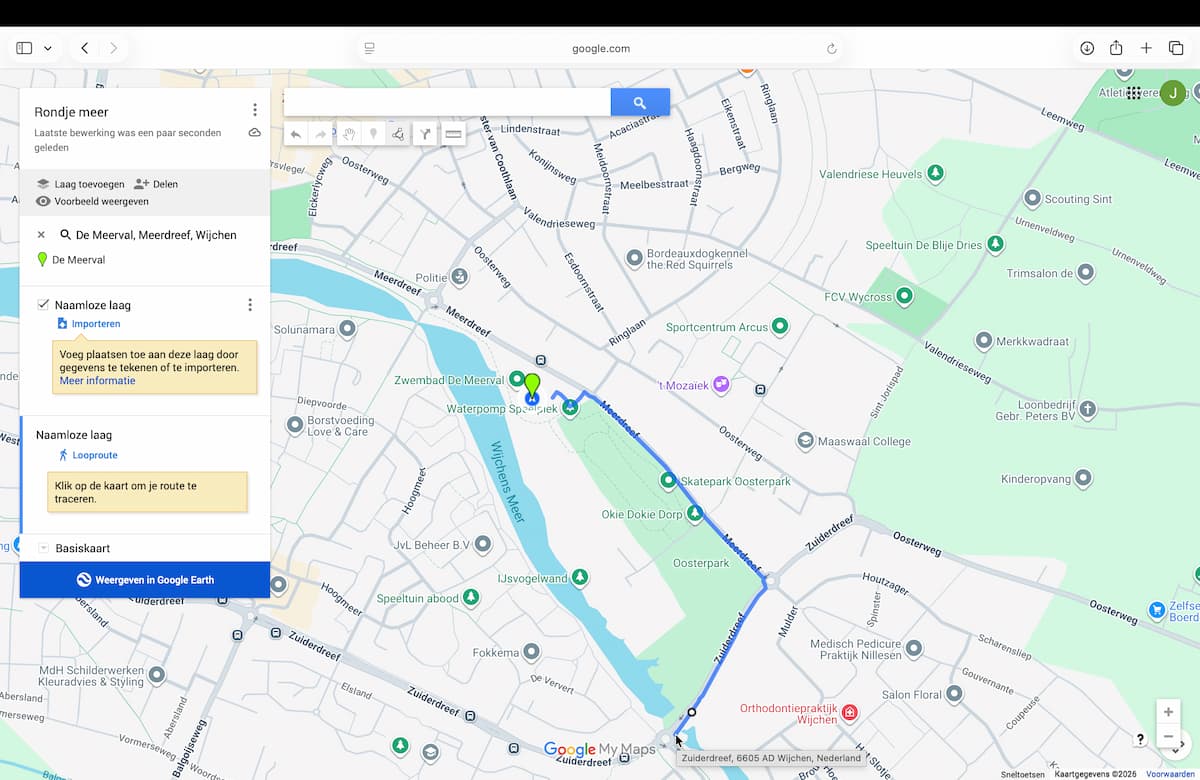Click the green De Meerval map pin

click(x=532, y=385)
